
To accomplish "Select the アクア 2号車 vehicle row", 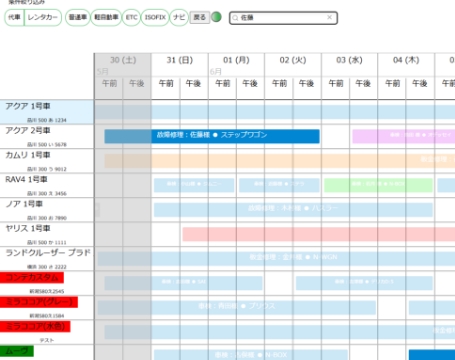I will coord(47,136).
